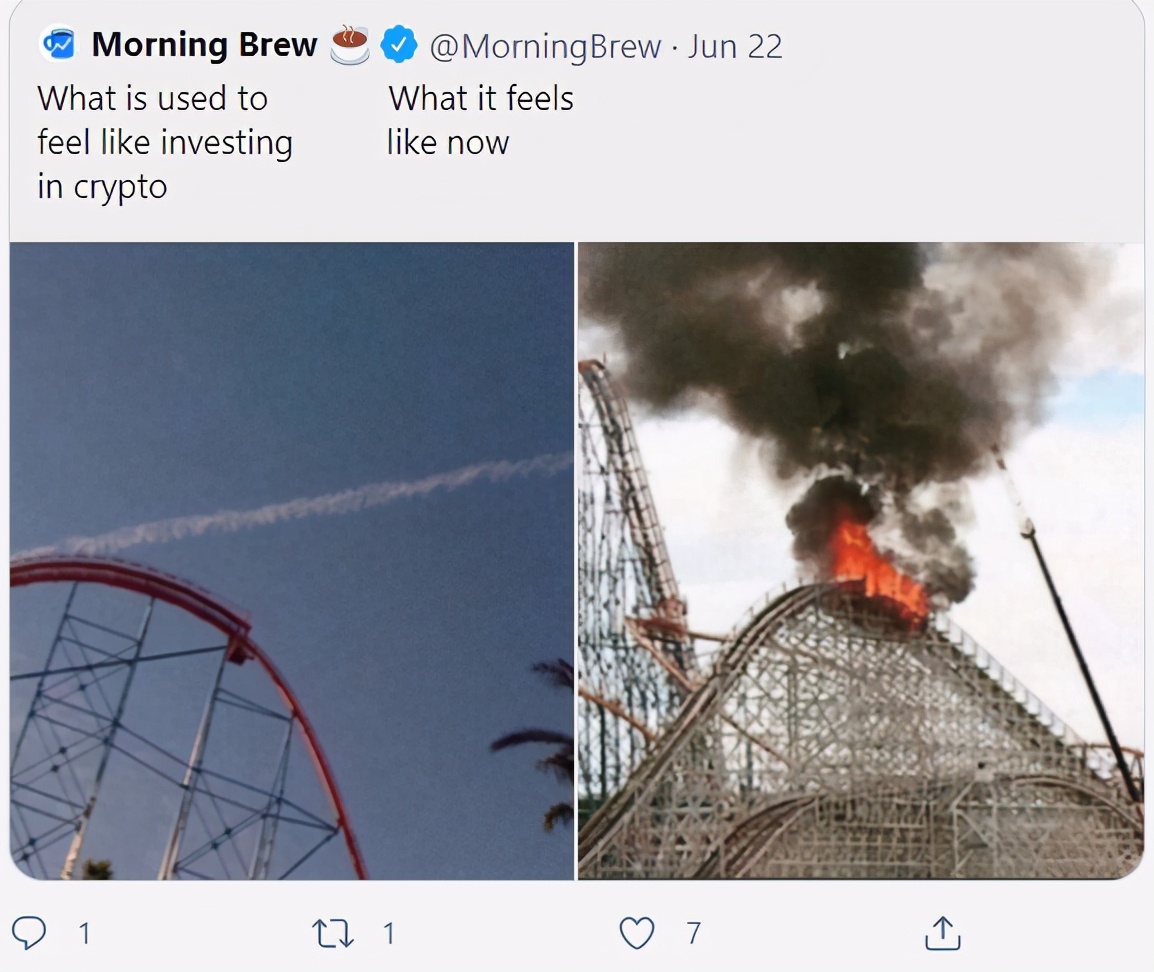Open the Morning Brew display name

204,45
